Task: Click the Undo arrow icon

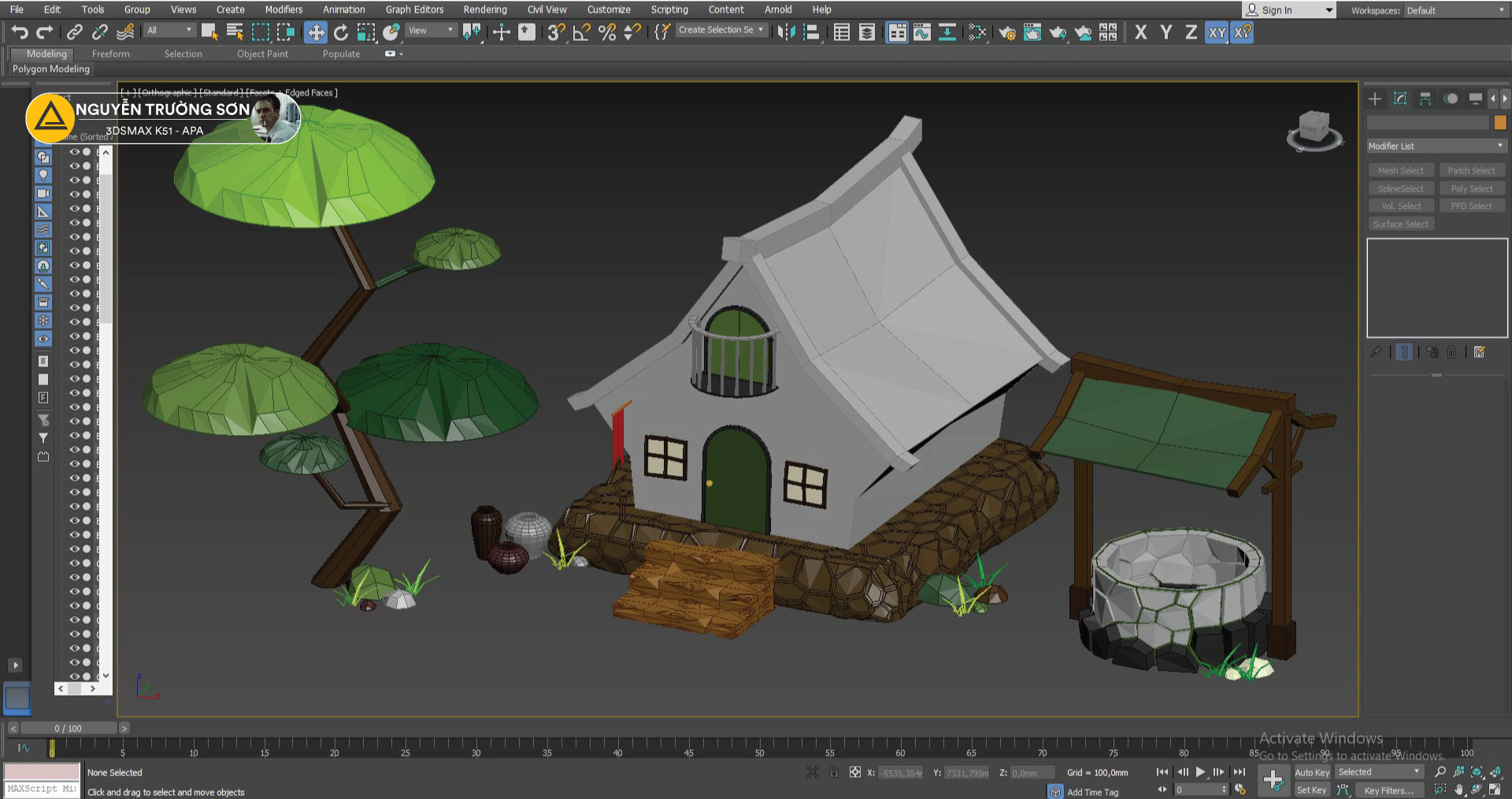Action: (x=20, y=32)
